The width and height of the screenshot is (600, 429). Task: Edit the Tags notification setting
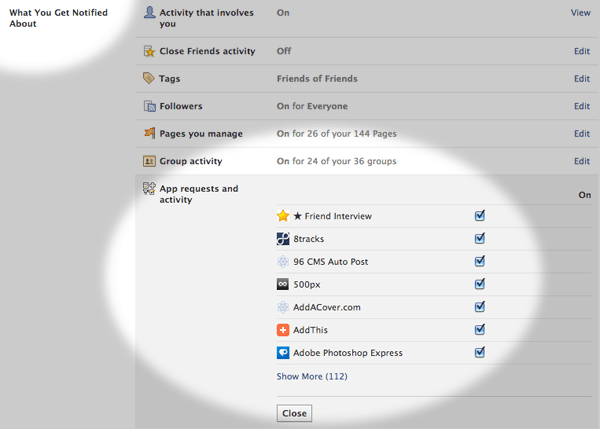pyautogui.click(x=582, y=78)
